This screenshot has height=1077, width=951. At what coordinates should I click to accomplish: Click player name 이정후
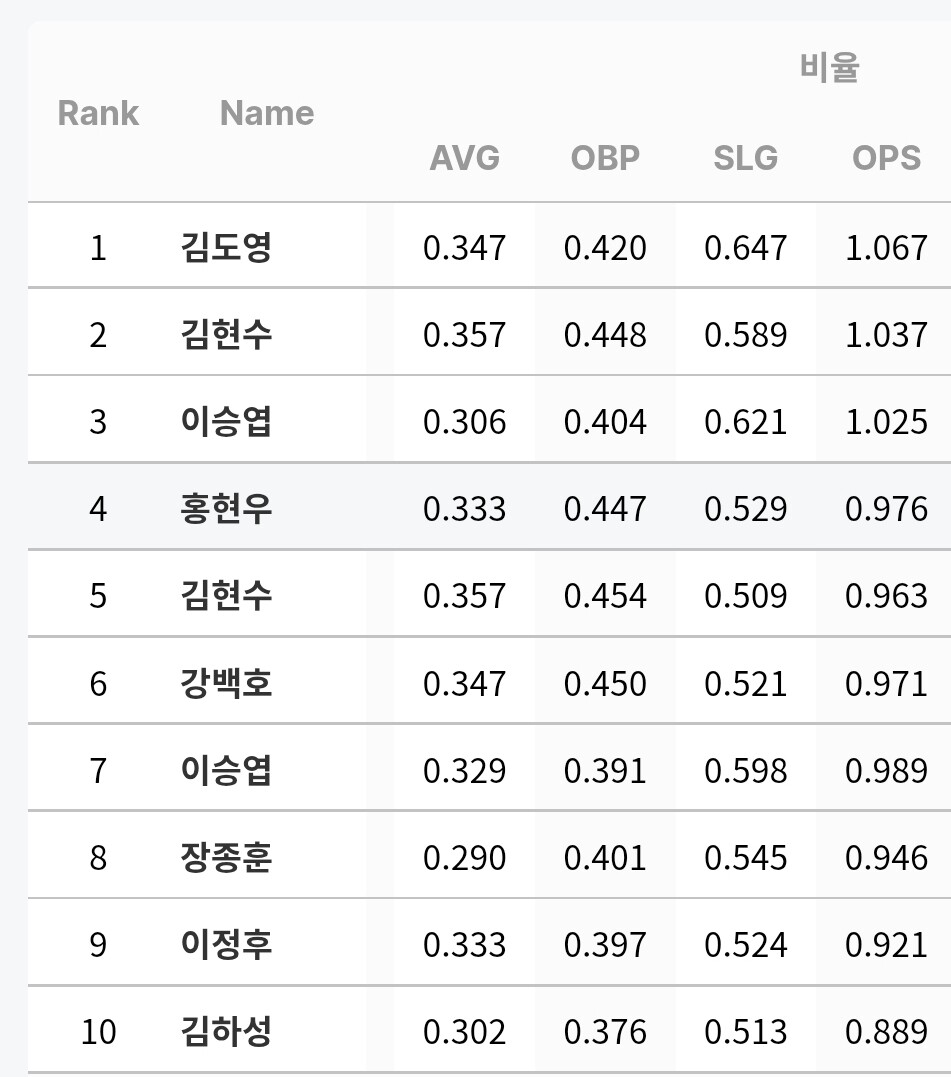pyautogui.click(x=226, y=944)
